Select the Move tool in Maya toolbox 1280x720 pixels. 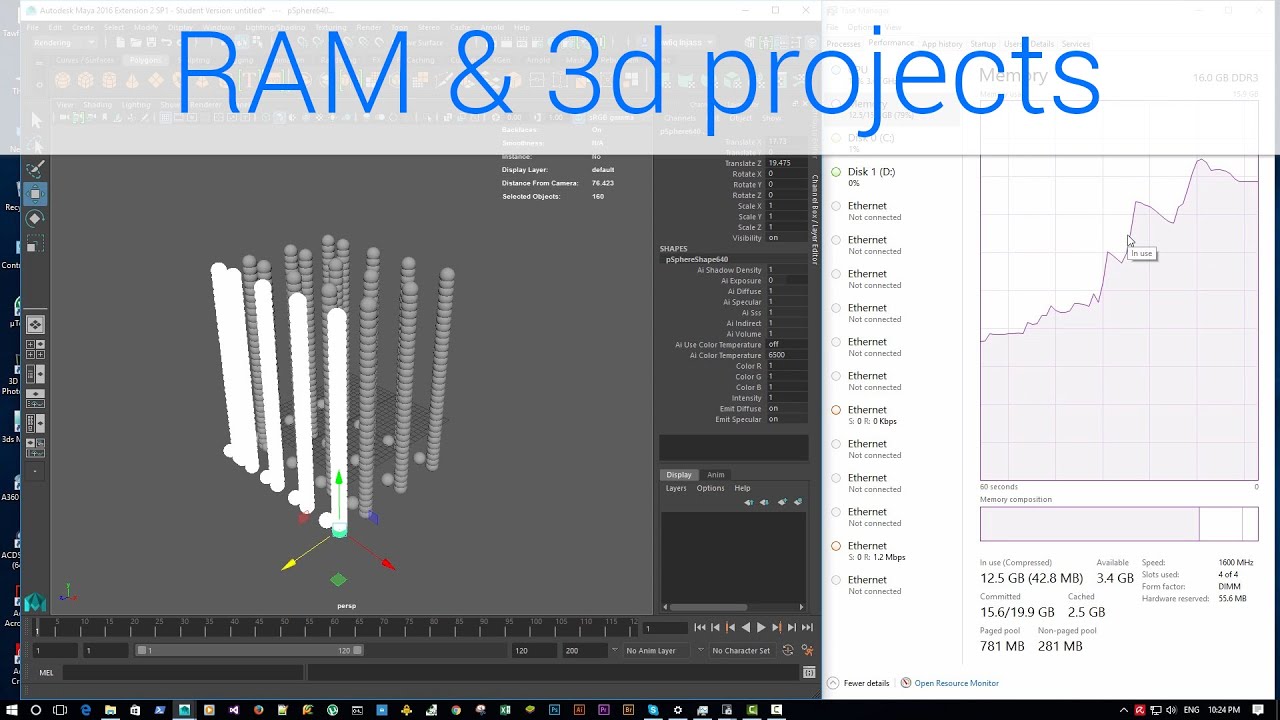(x=34, y=194)
